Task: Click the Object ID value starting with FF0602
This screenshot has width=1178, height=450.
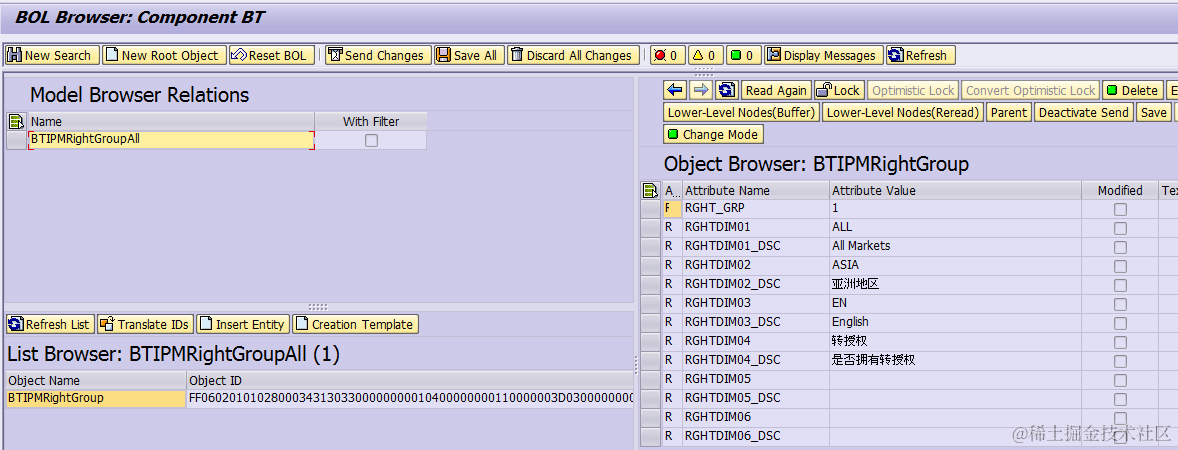Action: coord(410,398)
